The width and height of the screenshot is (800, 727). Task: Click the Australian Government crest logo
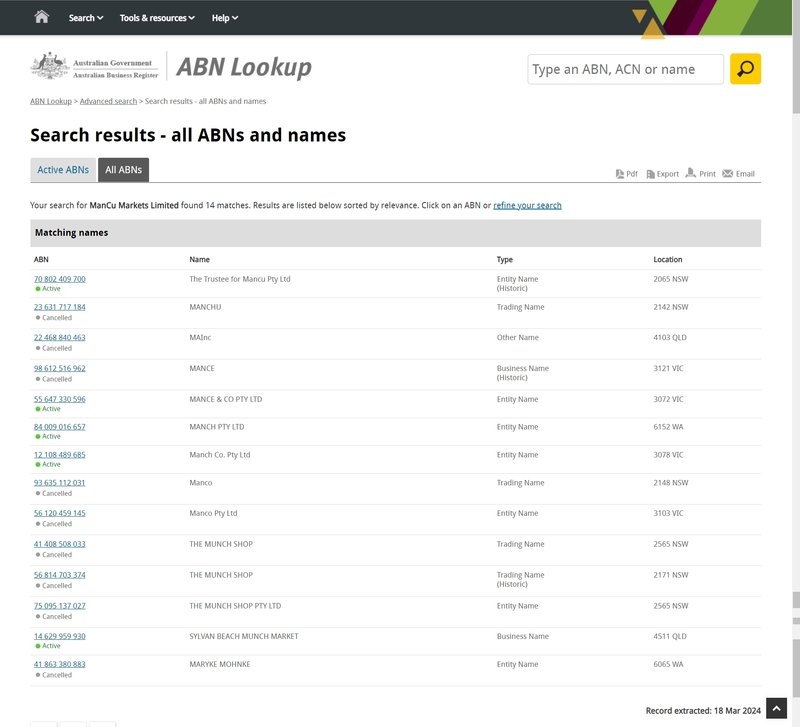(x=49, y=67)
